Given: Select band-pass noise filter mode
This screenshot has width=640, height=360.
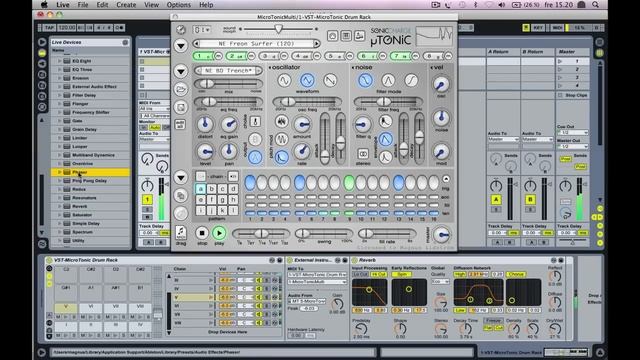Looking at the screenshot, I should pos(388,80).
